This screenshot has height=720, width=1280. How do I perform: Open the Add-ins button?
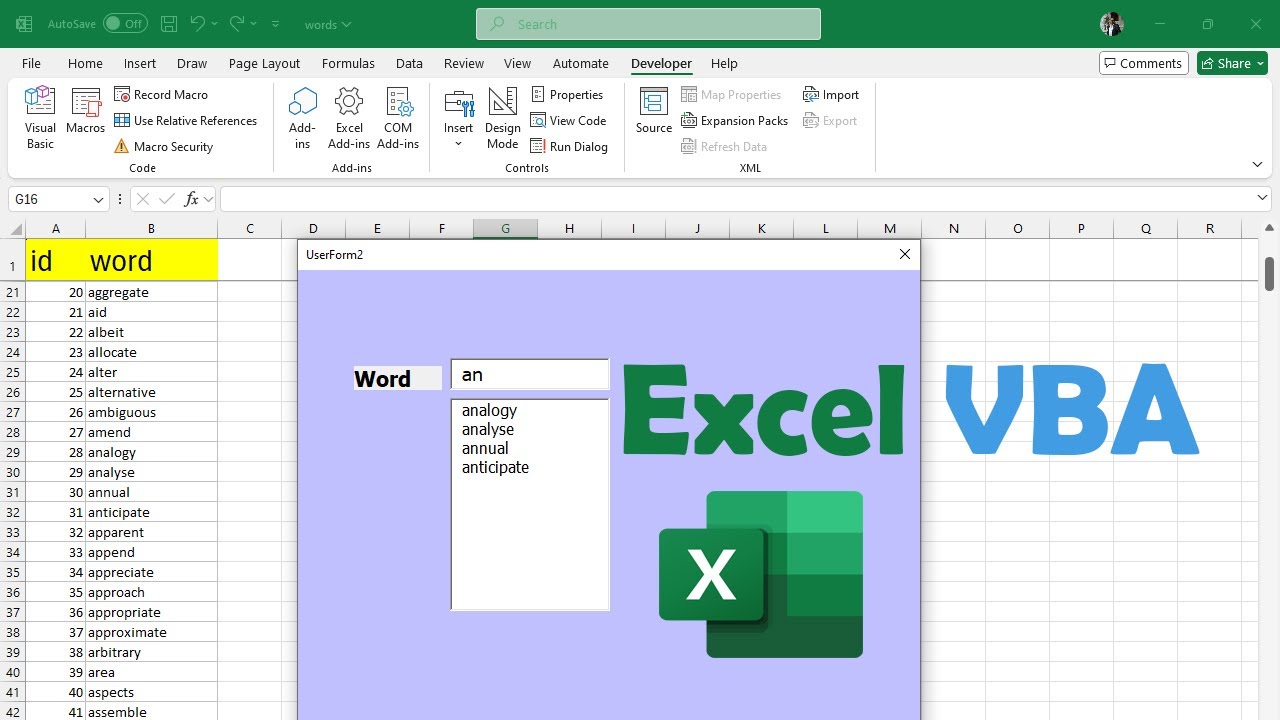click(302, 117)
